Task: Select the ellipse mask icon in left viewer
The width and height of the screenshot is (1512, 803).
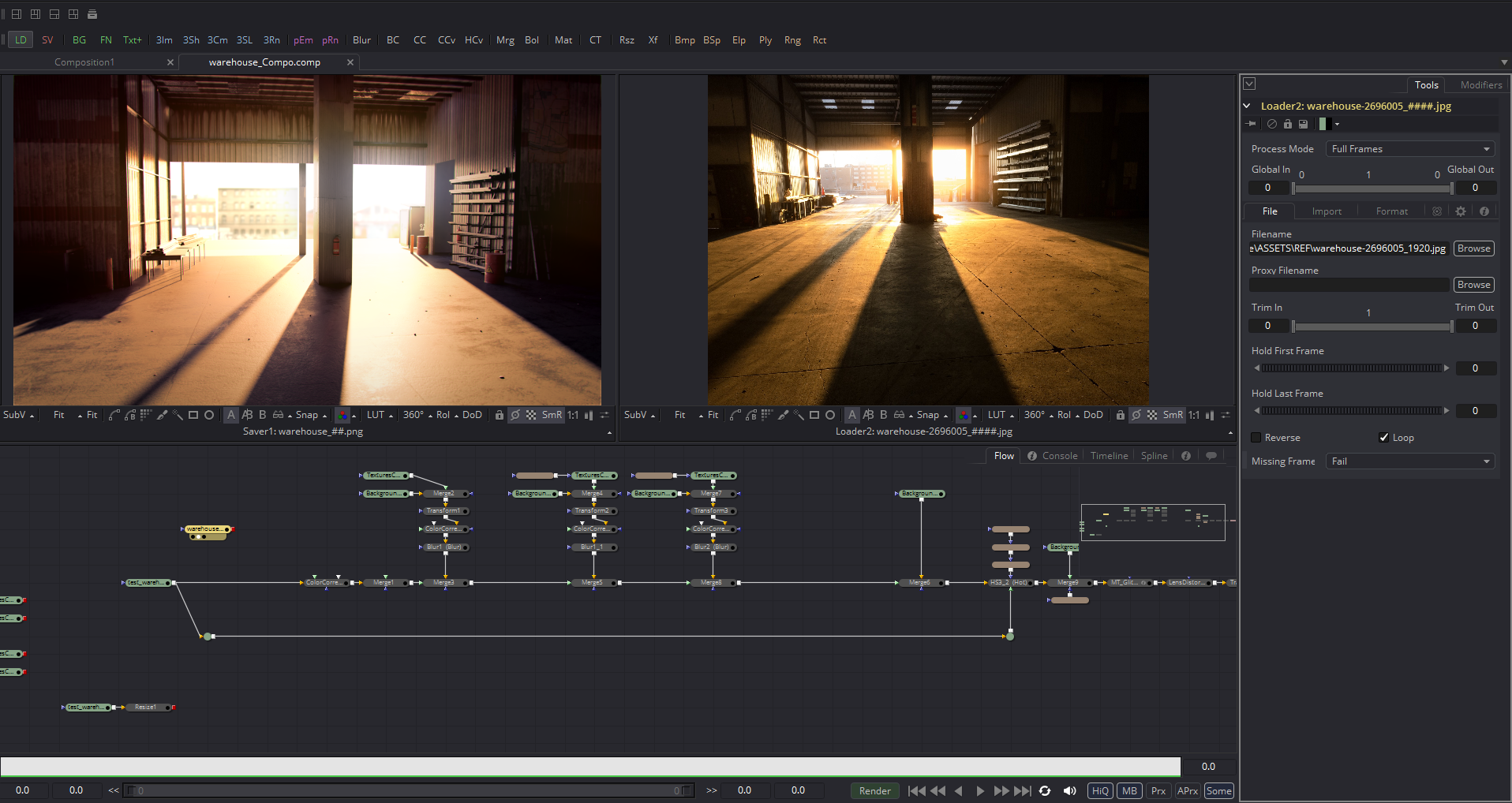Action: 209,415
